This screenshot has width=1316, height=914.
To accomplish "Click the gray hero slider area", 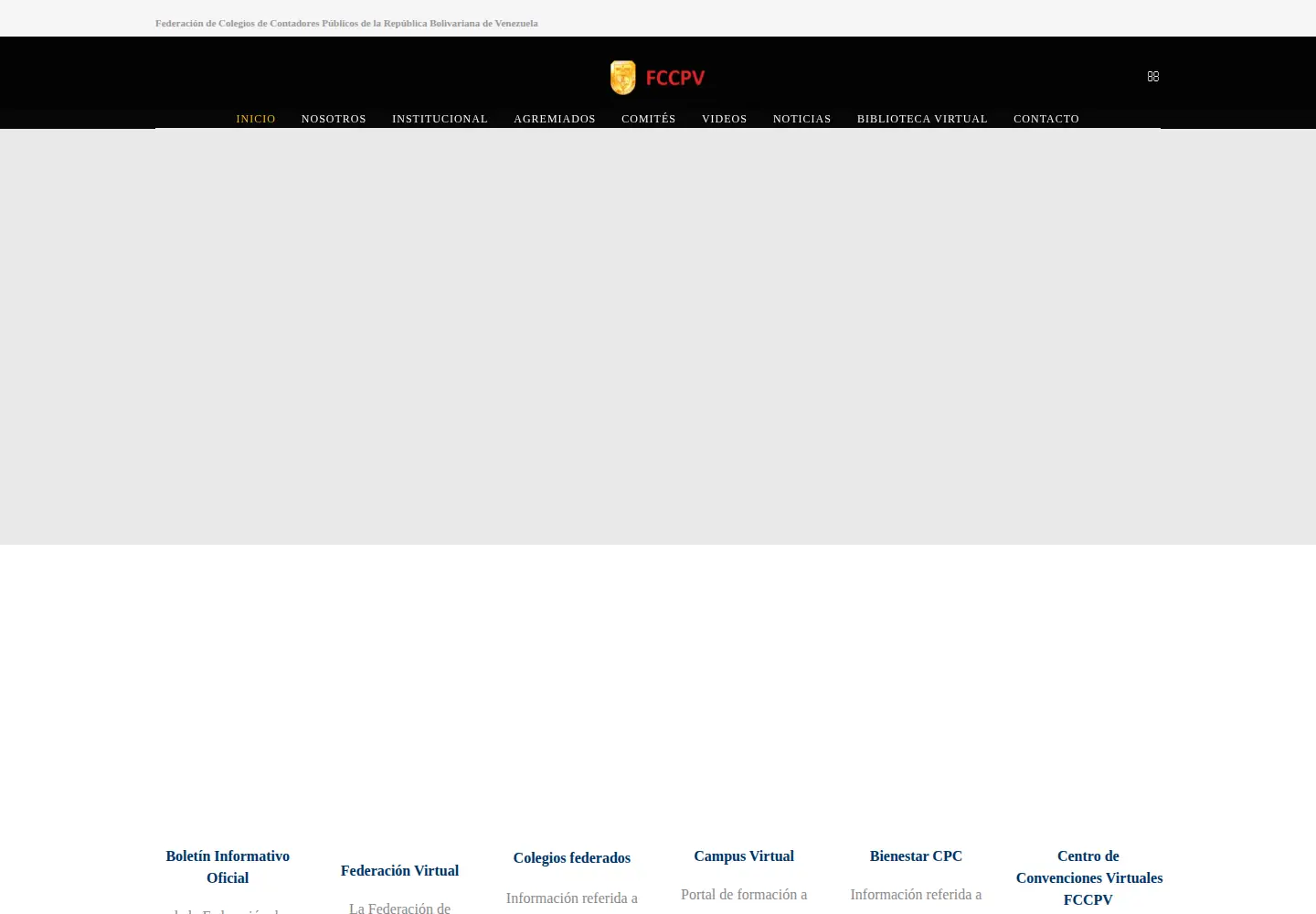I will pos(658,336).
